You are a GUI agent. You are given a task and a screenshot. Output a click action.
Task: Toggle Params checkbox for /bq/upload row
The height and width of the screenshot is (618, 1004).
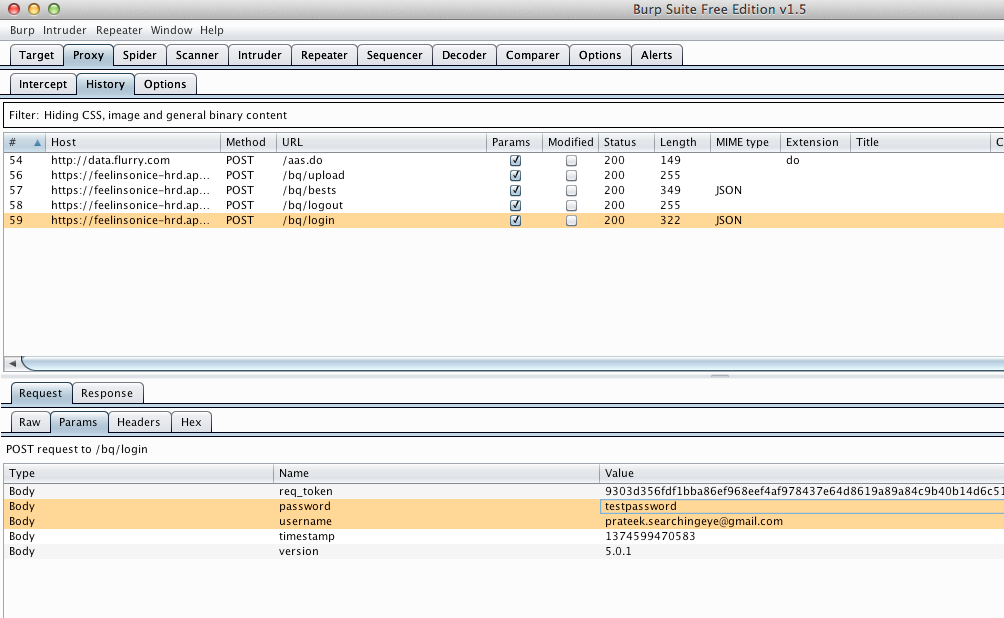coord(516,175)
